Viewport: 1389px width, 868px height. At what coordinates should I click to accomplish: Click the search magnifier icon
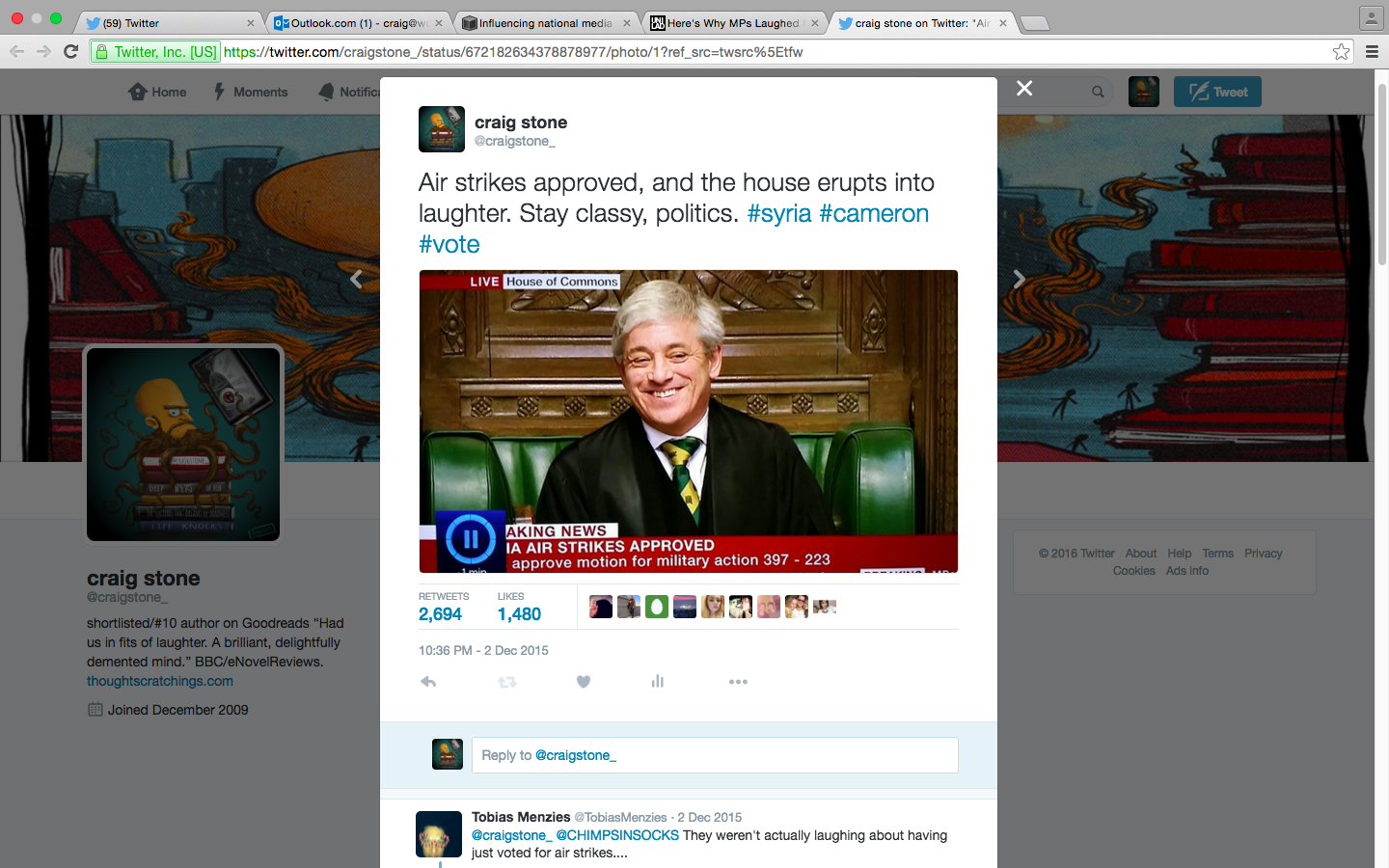tap(1098, 93)
